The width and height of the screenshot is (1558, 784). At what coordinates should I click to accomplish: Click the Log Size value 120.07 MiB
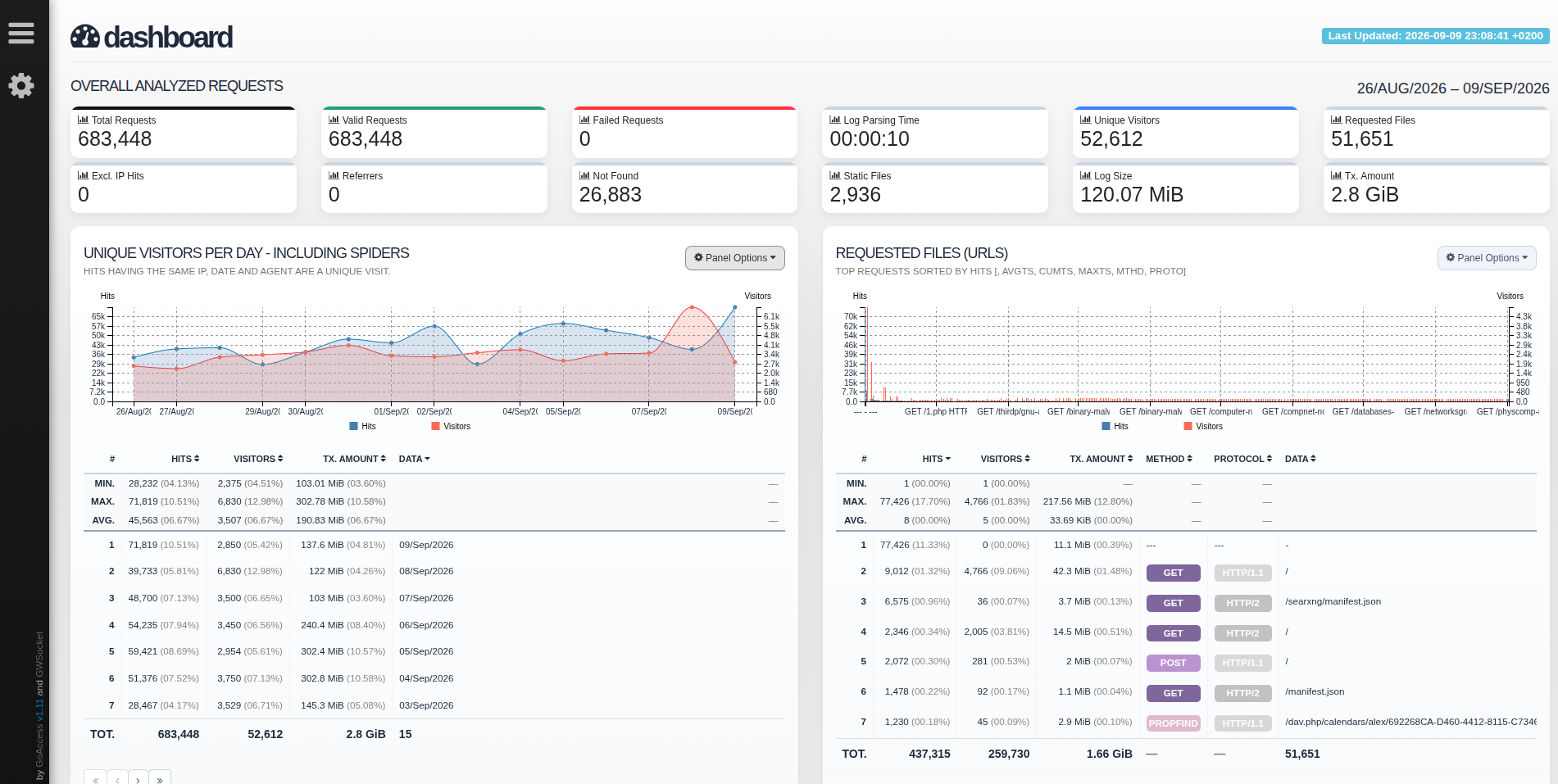click(1132, 195)
